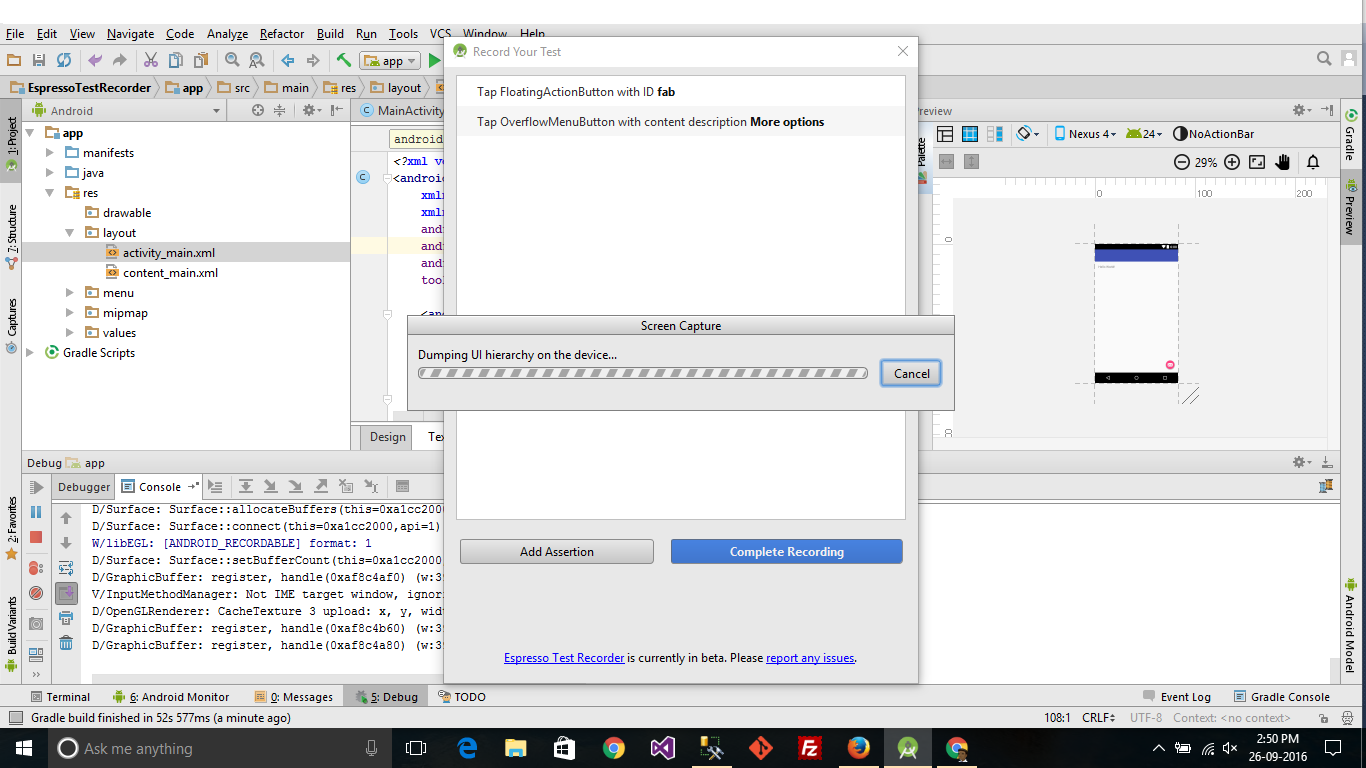Click the Synchronize icon in main toolbar
Image resolution: width=1366 pixels, height=768 pixels.
pos(64,61)
